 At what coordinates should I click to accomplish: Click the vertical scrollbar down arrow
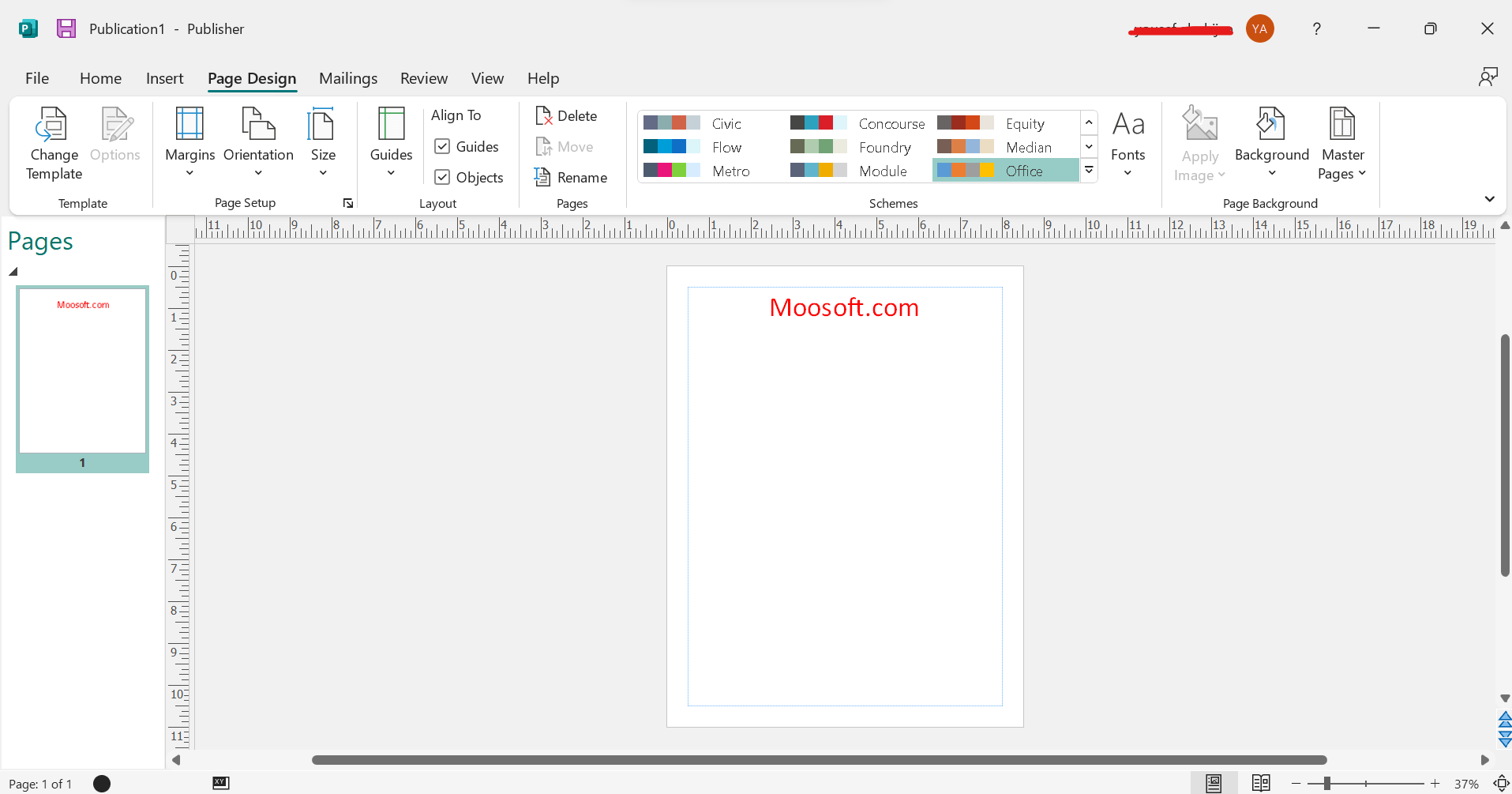(x=1505, y=698)
